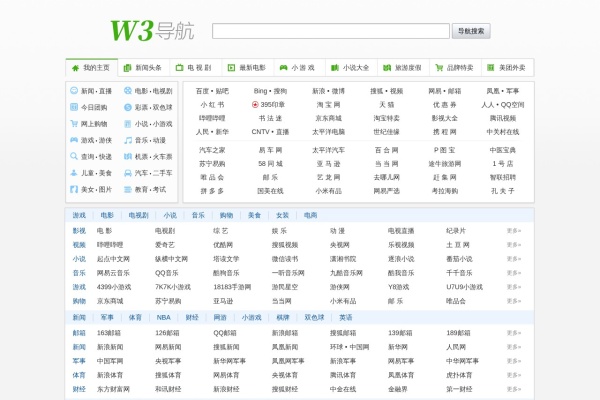
Task: Click the magnifier icon next to 查询·快递
Action: (x=74, y=156)
